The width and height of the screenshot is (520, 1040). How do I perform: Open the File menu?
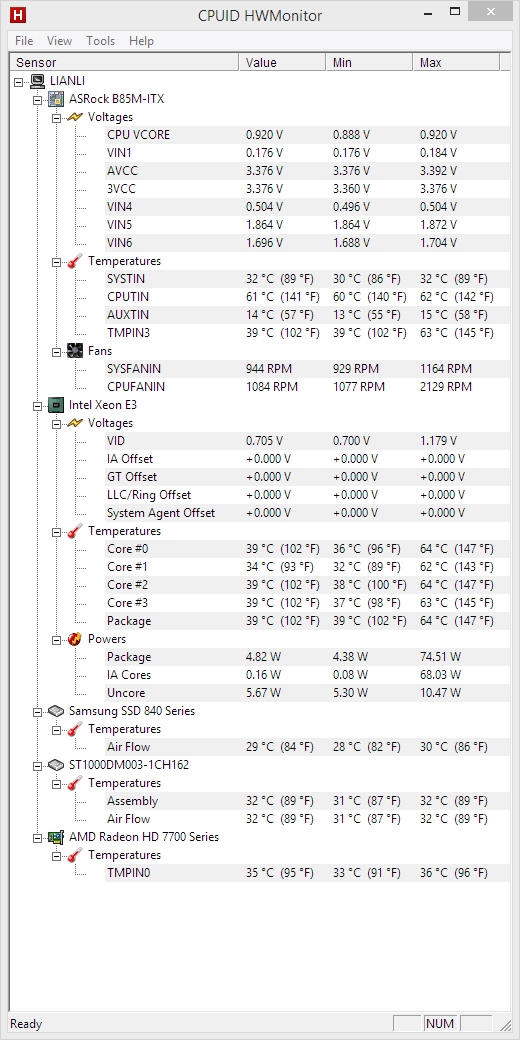[x=24, y=41]
